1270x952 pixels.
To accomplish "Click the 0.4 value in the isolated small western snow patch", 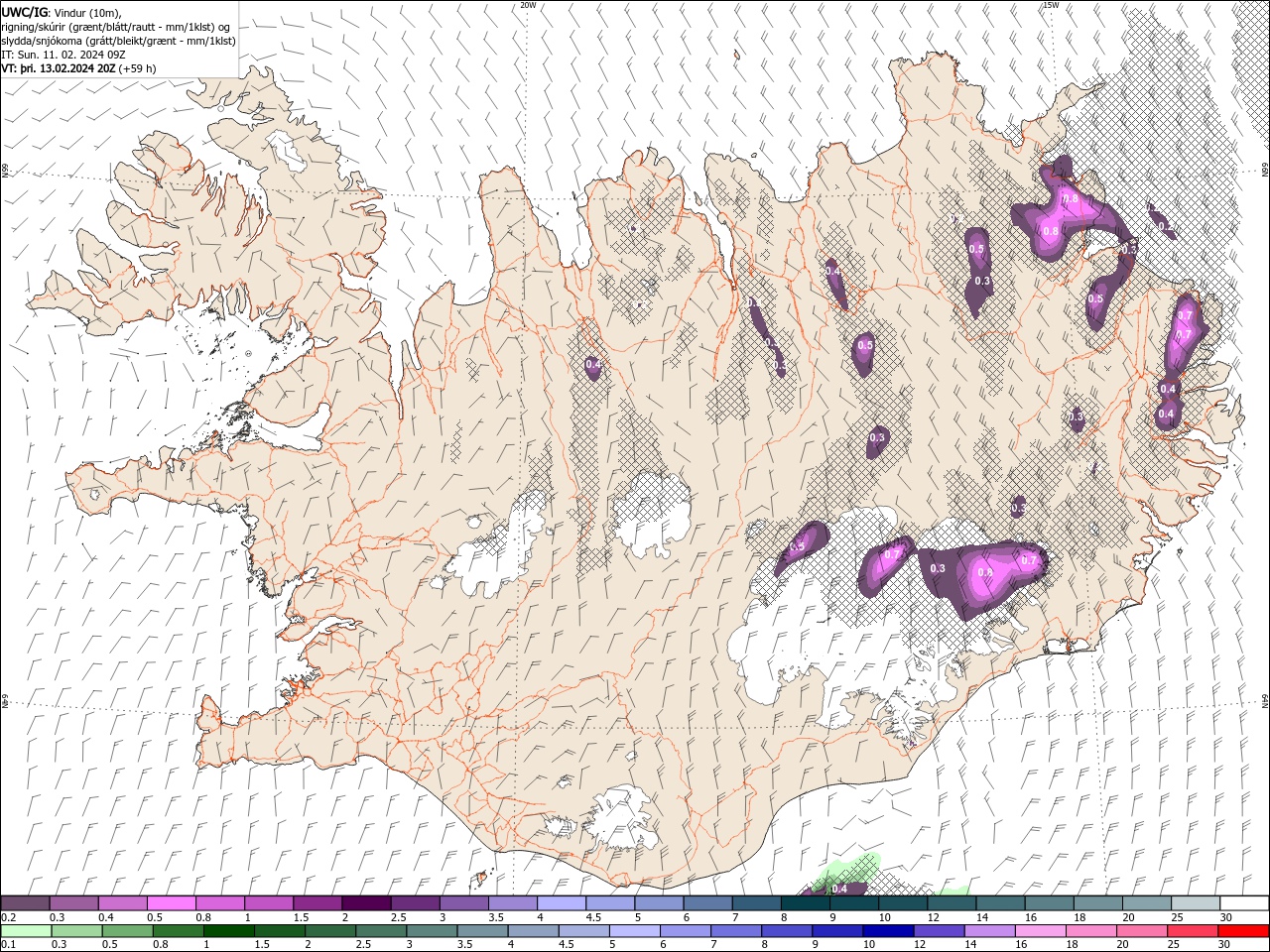I will pyautogui.click(x=593, y=365).
